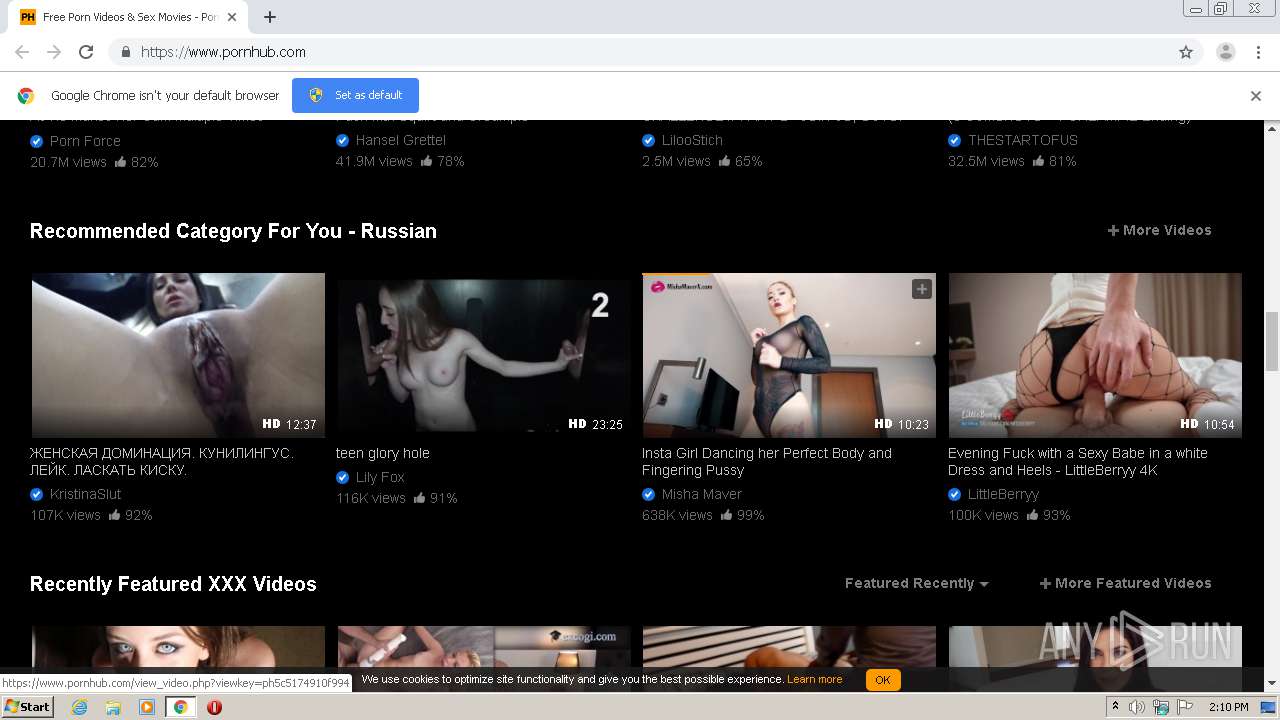Click the verified badge beside Misha Maver
Viewport: 1280px width, 720px height.
(x=649, y=494)
